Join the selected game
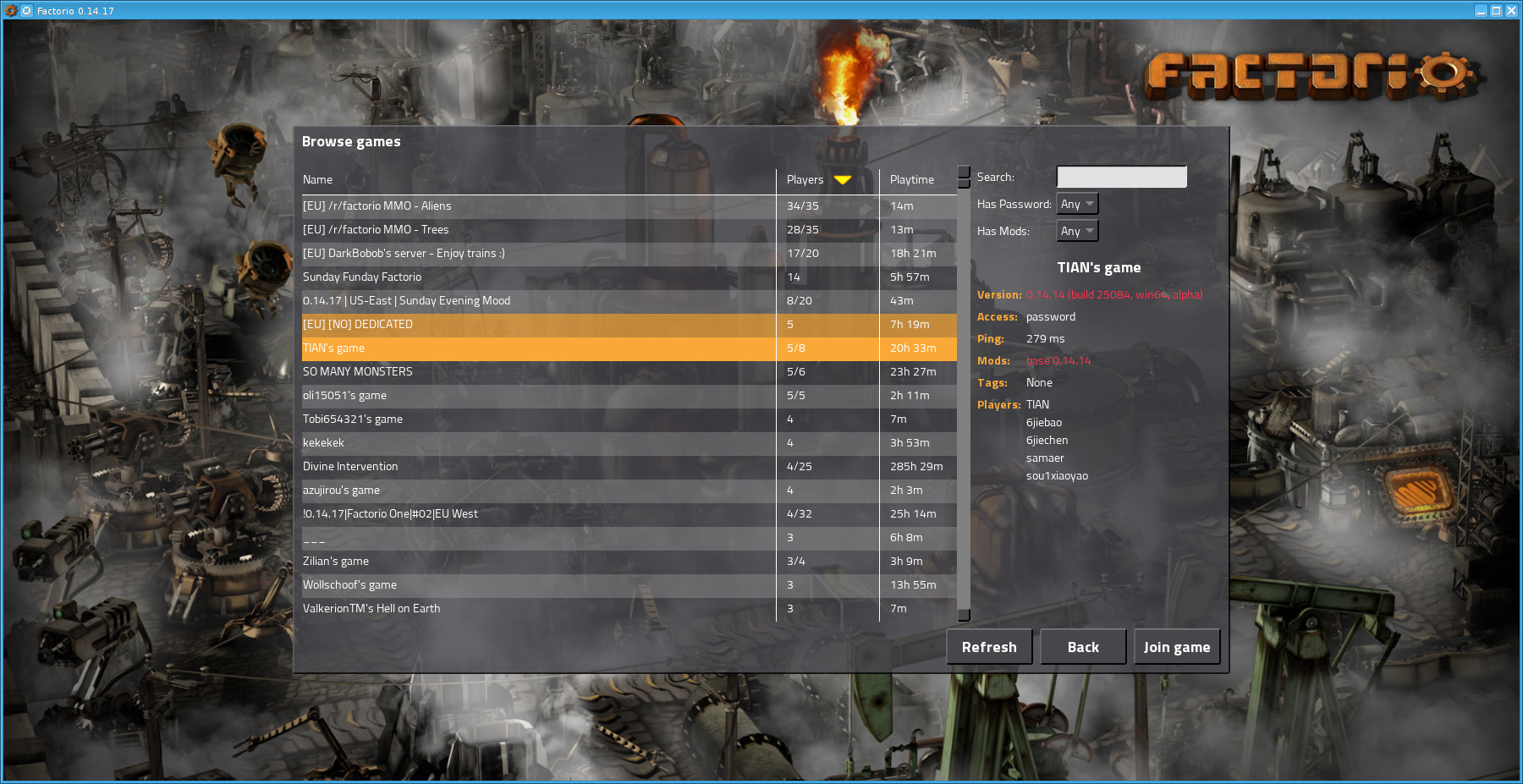Viewport: 1523px width, 784px height. pyautogui.click(x=1176, y=647)
